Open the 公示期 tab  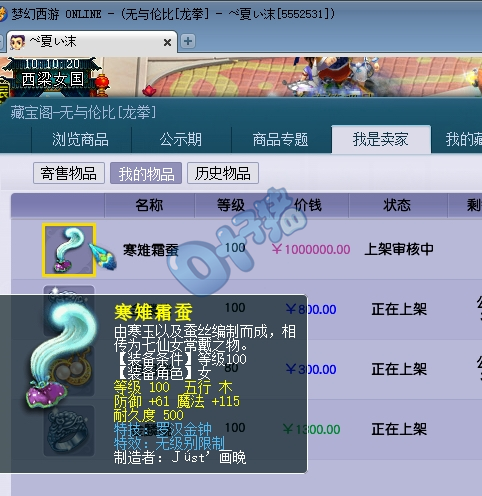(180, 139)
